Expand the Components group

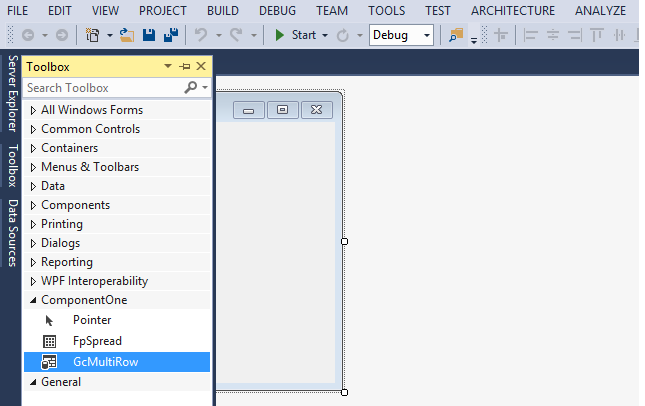pos(33,205)
